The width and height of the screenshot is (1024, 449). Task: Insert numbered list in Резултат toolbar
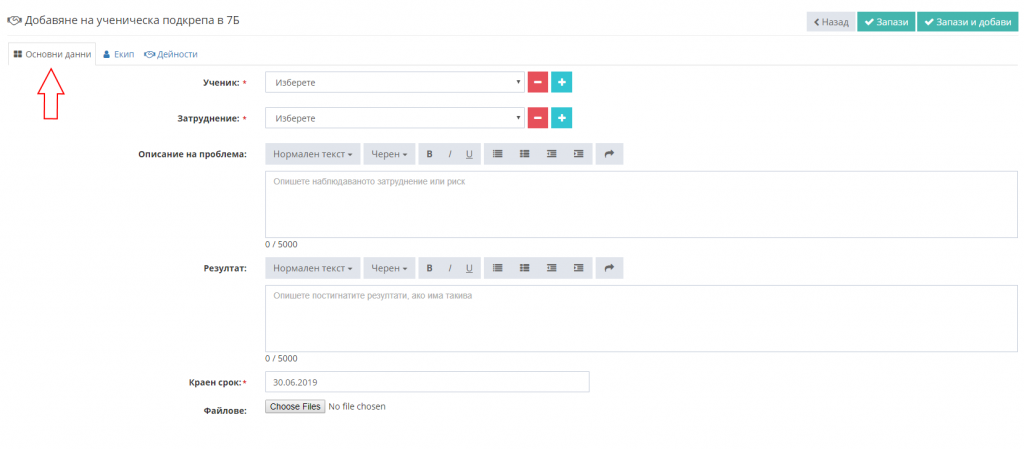coord(524,268)
